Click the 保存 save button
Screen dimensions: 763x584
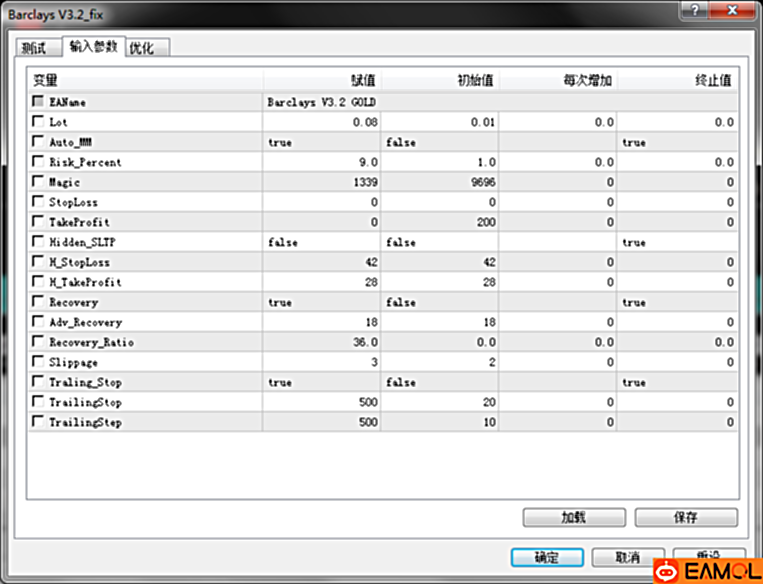[x=686, y=517]
